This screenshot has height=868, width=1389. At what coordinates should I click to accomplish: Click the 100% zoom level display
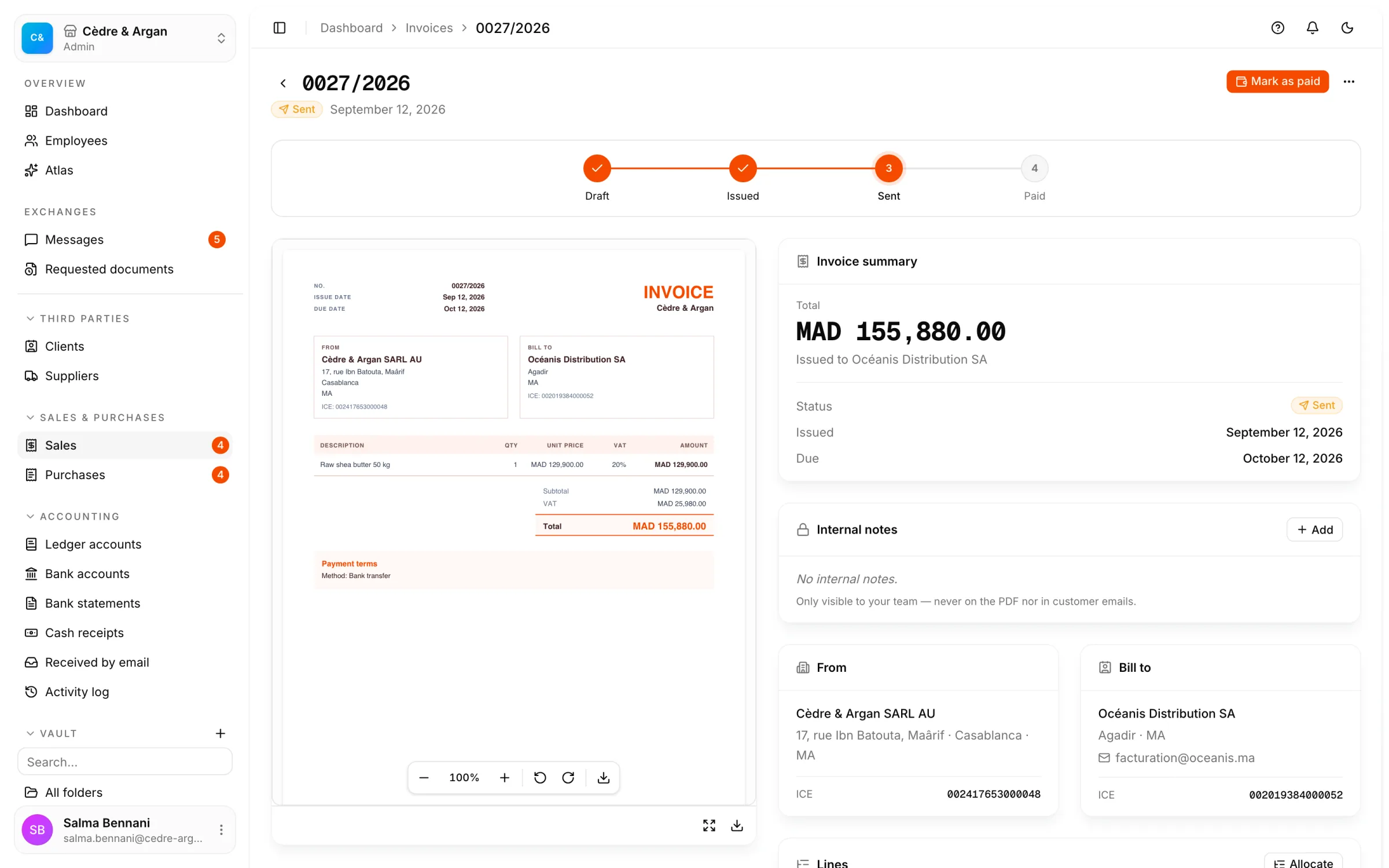coord(464,778)
